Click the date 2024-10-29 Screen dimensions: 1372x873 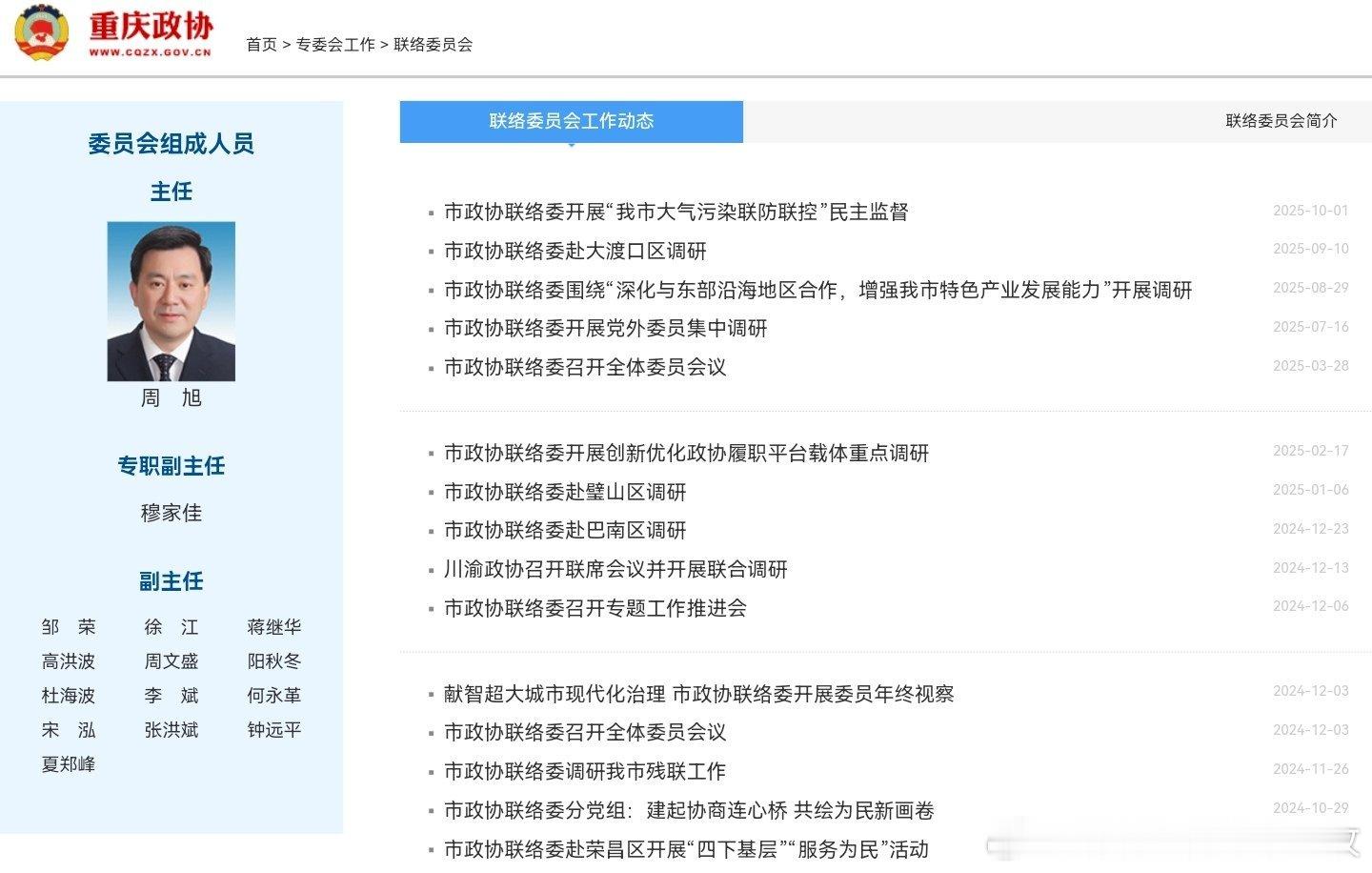[1311, 808]
